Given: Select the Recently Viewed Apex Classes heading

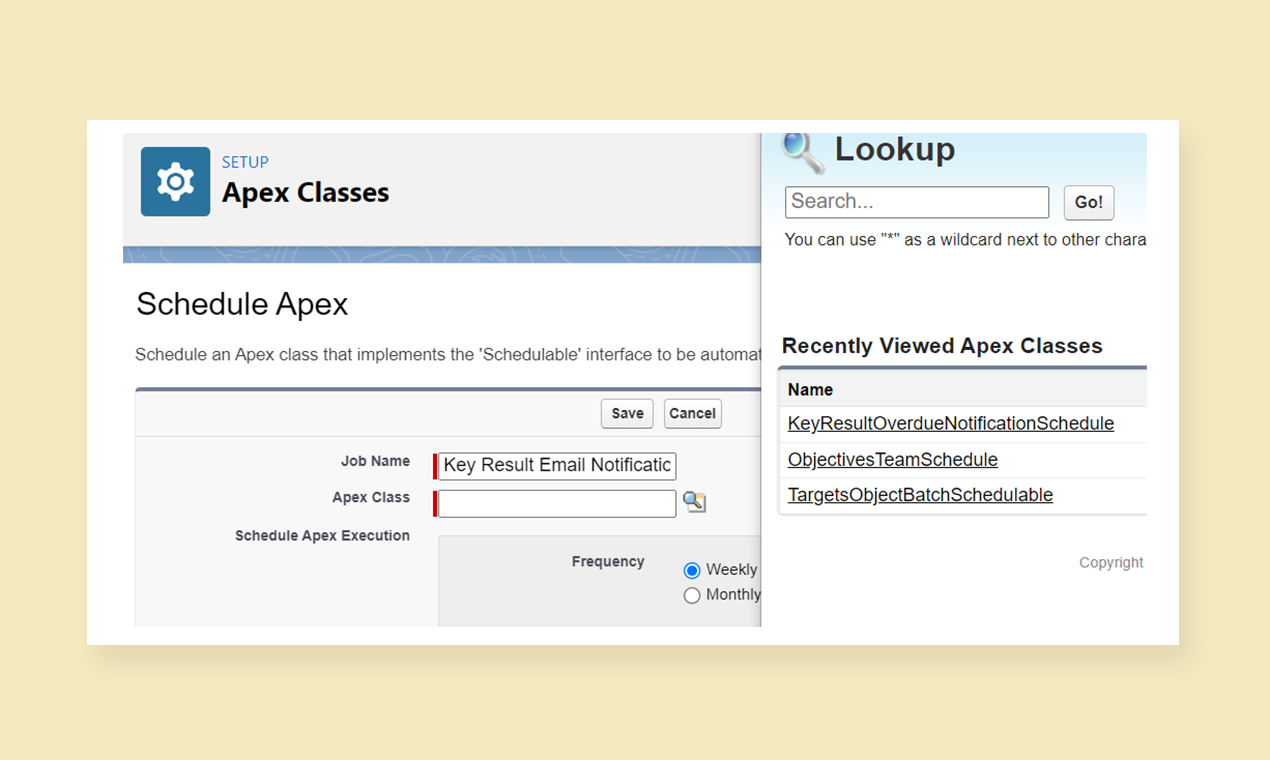Looking at the screenshot, I should click(x=942, y=345).
